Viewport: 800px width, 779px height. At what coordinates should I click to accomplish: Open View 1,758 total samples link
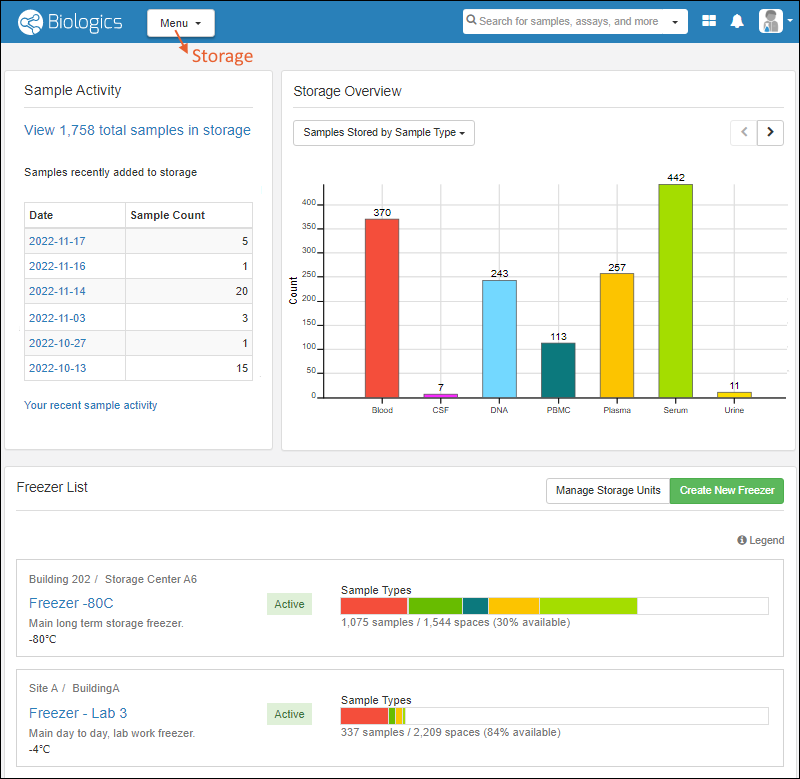tap(137, 130)
